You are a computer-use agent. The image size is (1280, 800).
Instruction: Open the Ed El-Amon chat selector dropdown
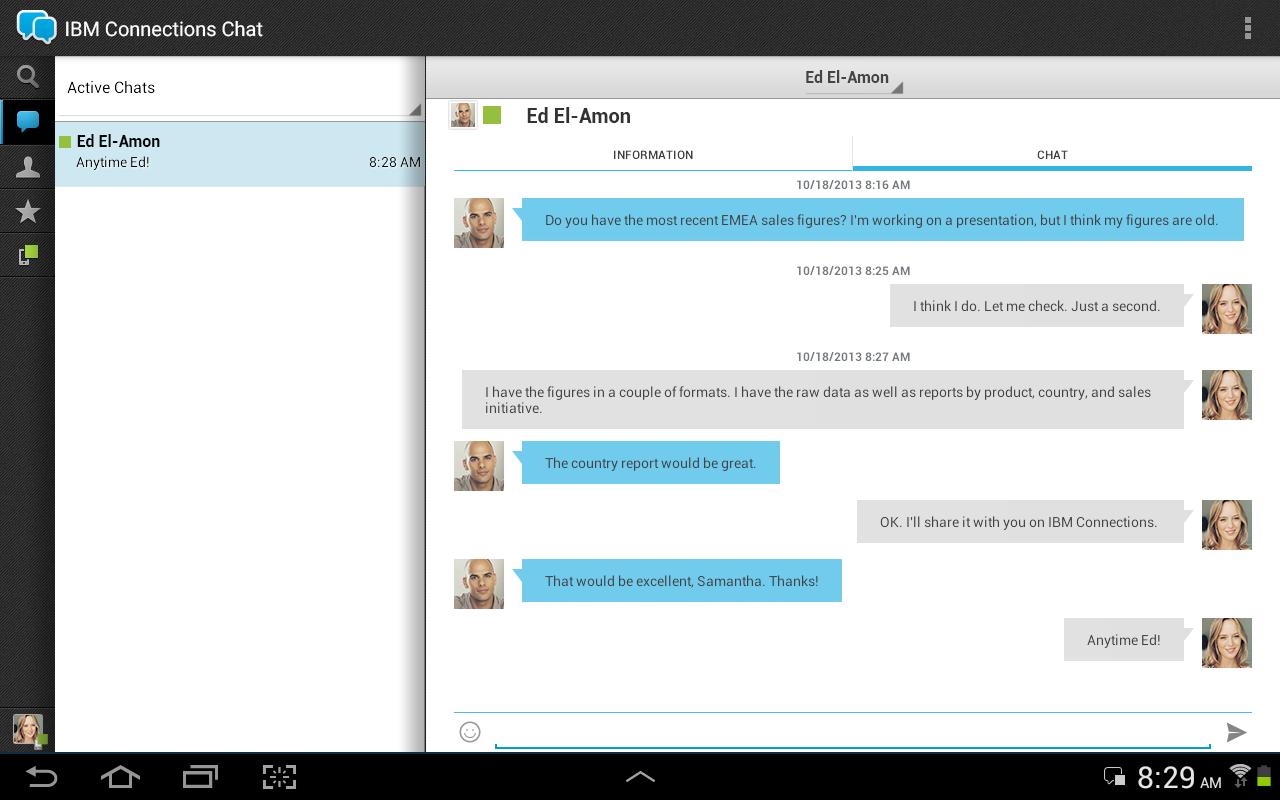click(853, 78)
